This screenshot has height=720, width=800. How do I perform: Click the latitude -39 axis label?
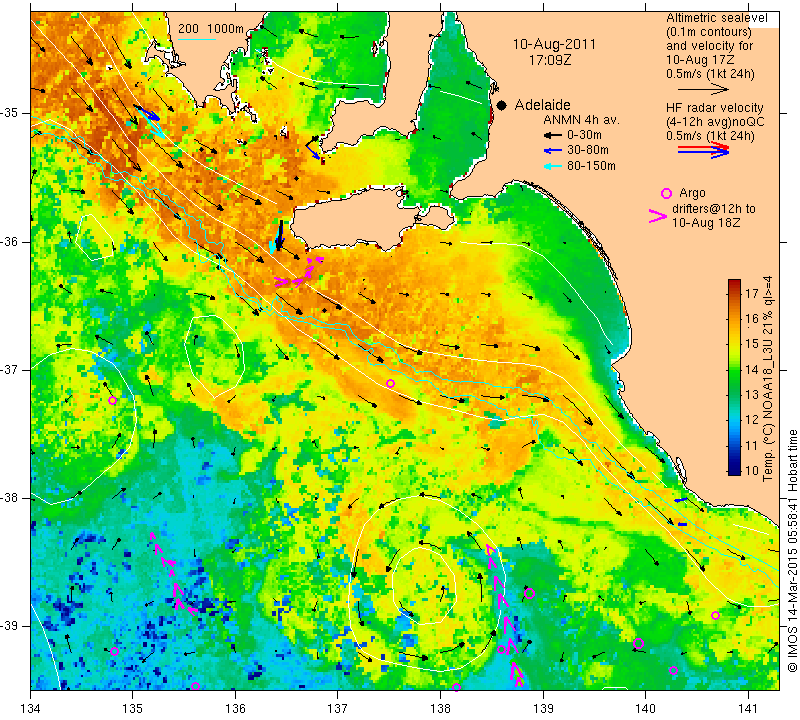(x=11, y=626)
